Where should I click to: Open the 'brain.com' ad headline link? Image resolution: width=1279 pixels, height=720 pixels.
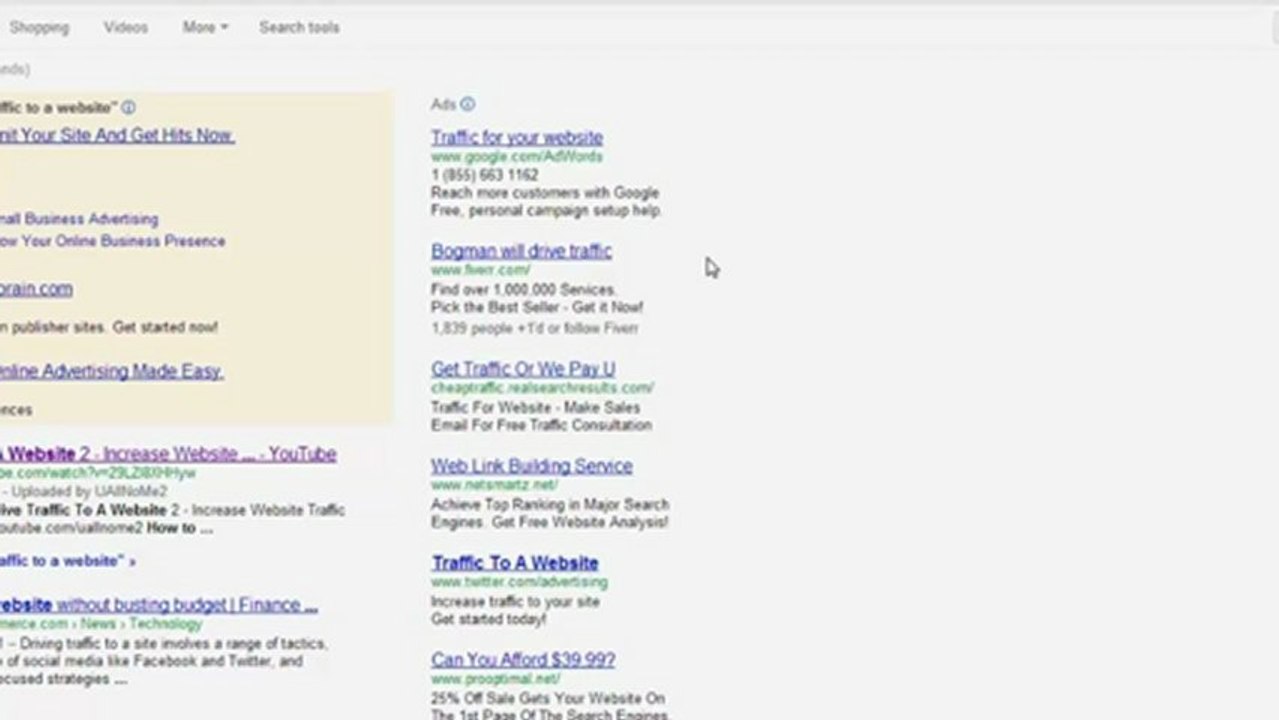click(x=36, y=289)
